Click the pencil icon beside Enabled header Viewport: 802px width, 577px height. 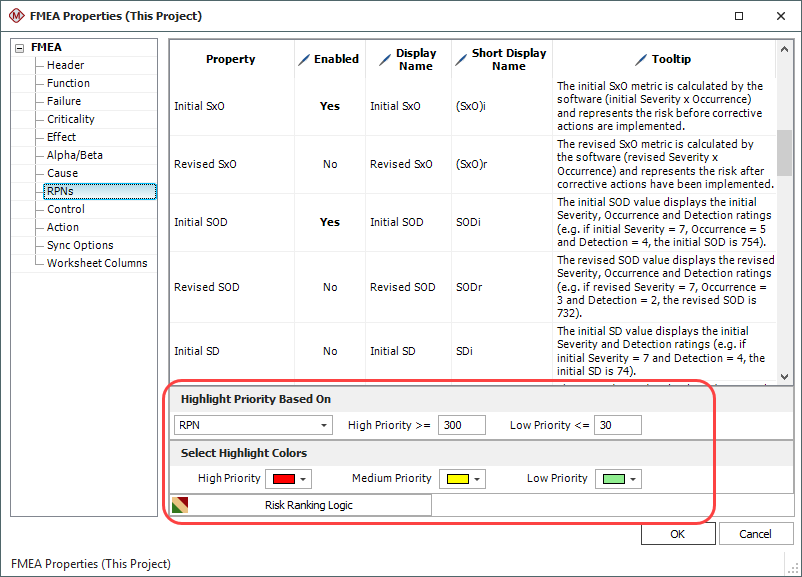pyautogui.click(x=305, y=60)
